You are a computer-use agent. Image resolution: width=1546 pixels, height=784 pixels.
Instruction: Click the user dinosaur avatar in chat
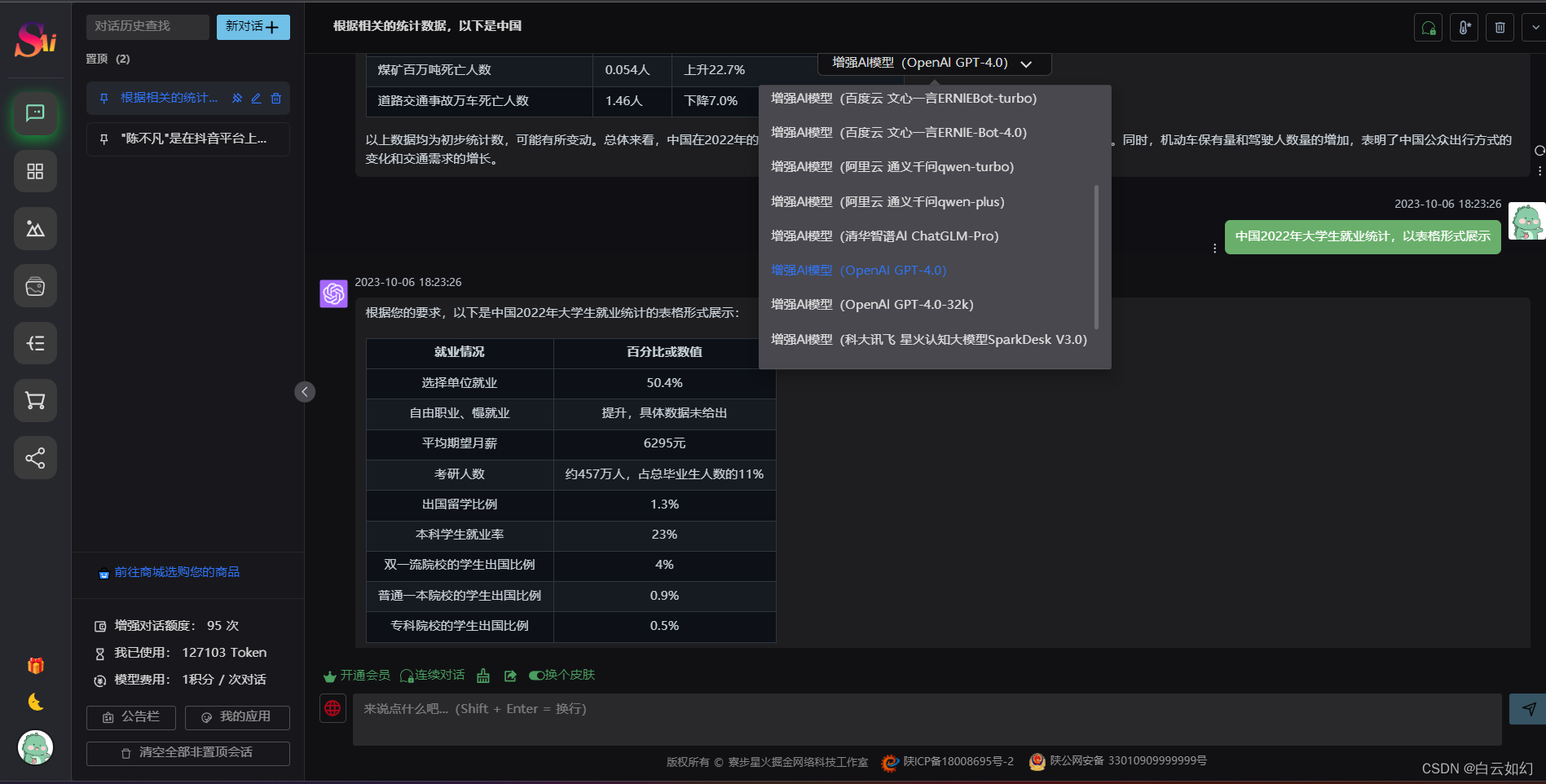[x=1526, y=221]
